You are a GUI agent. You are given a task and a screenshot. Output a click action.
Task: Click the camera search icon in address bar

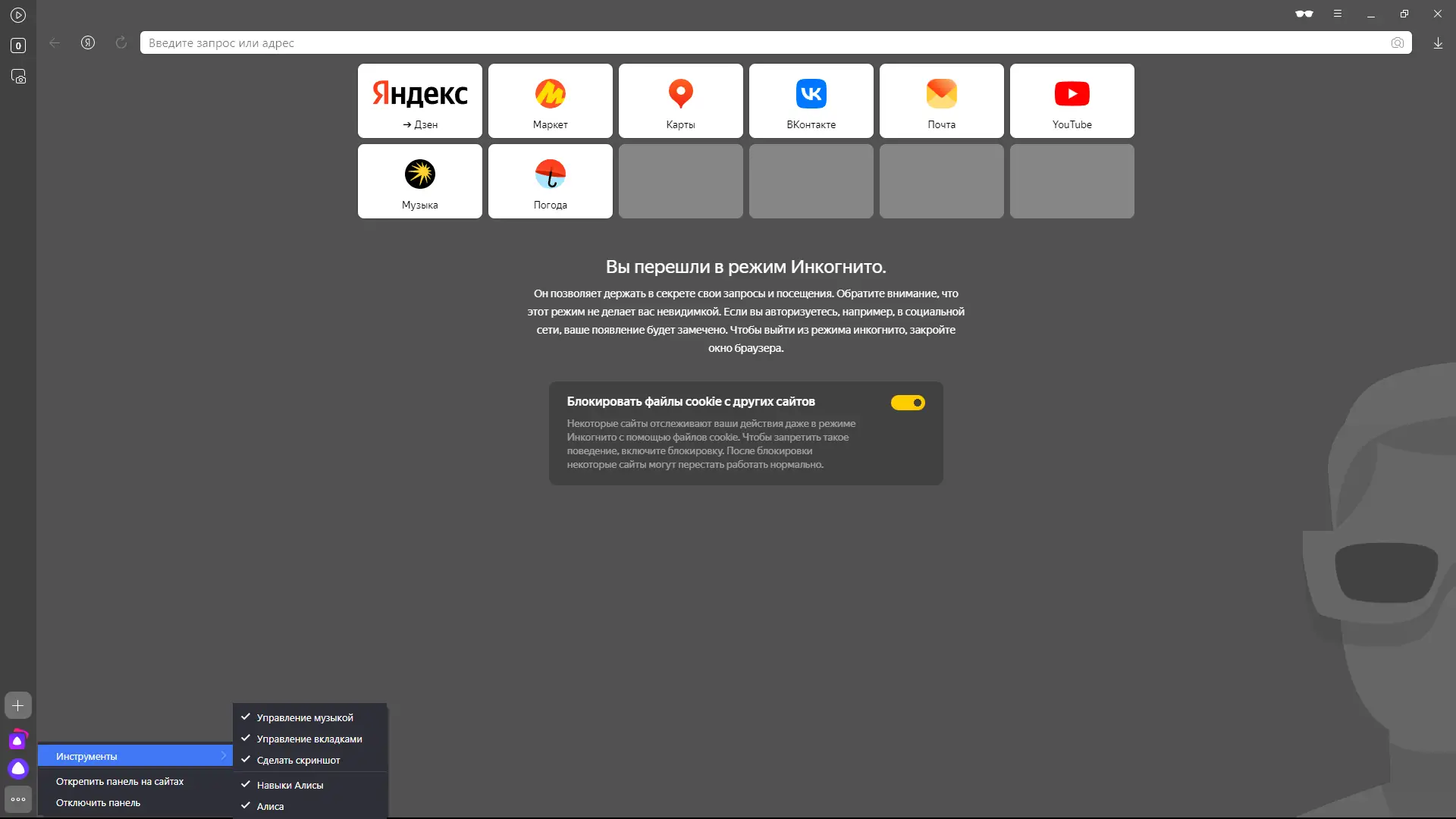[1397, 43]
